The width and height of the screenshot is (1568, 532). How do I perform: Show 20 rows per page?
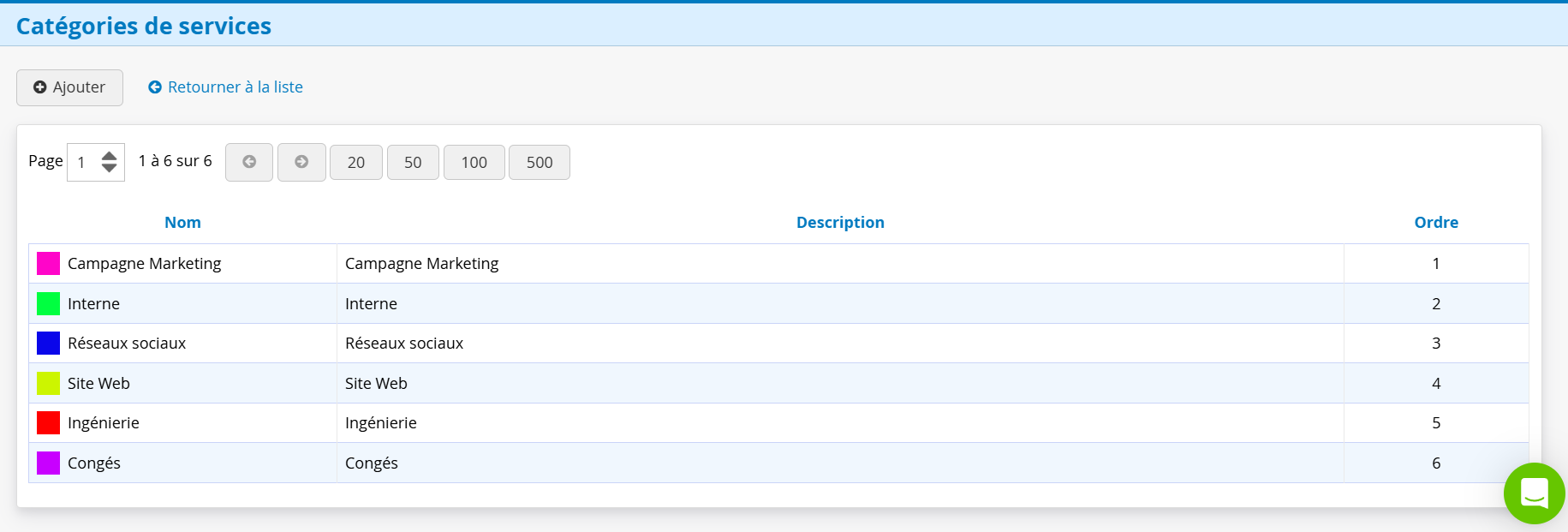(356, 163)
